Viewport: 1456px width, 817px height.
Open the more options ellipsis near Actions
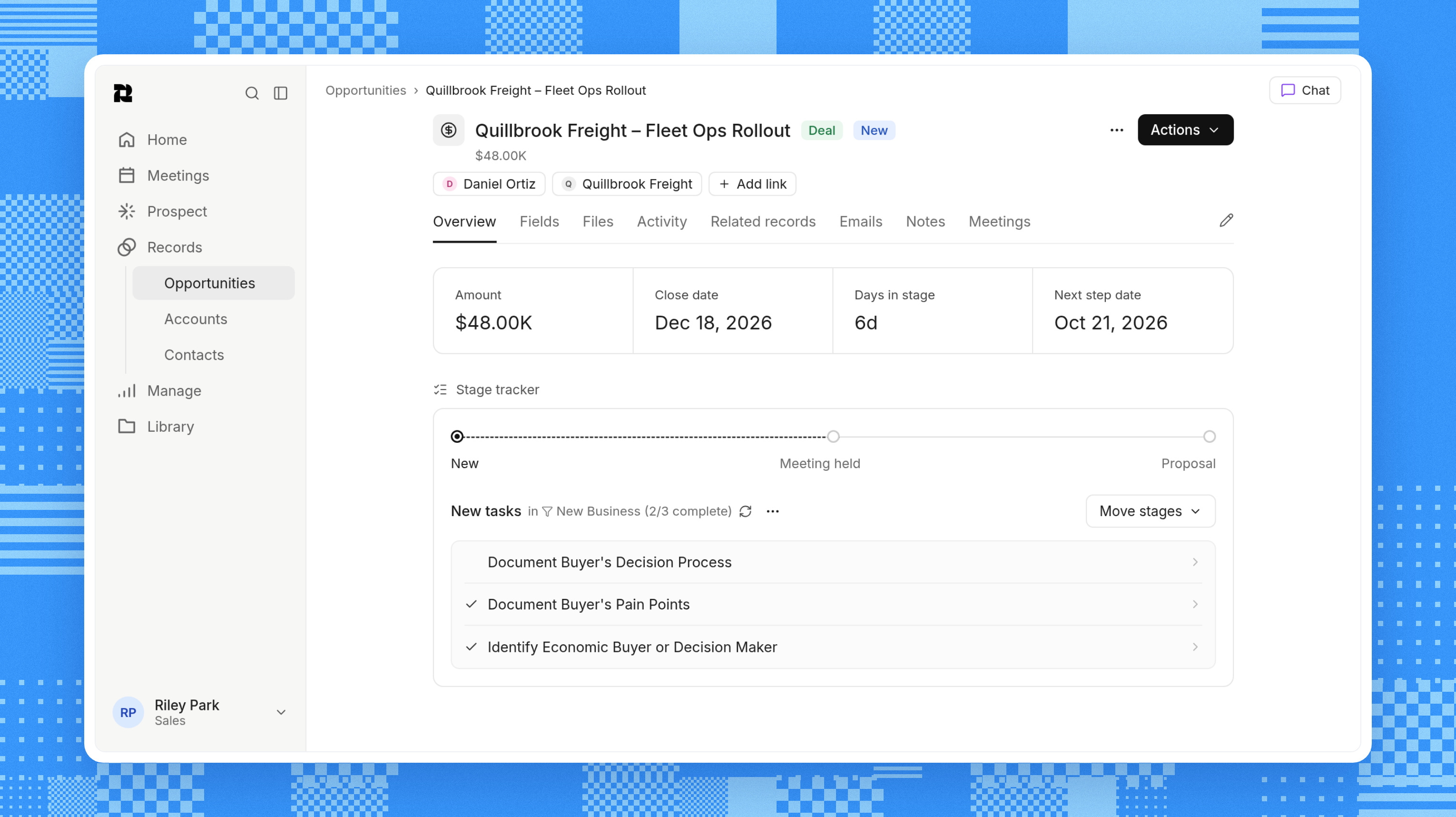[x=1116, y=130]
